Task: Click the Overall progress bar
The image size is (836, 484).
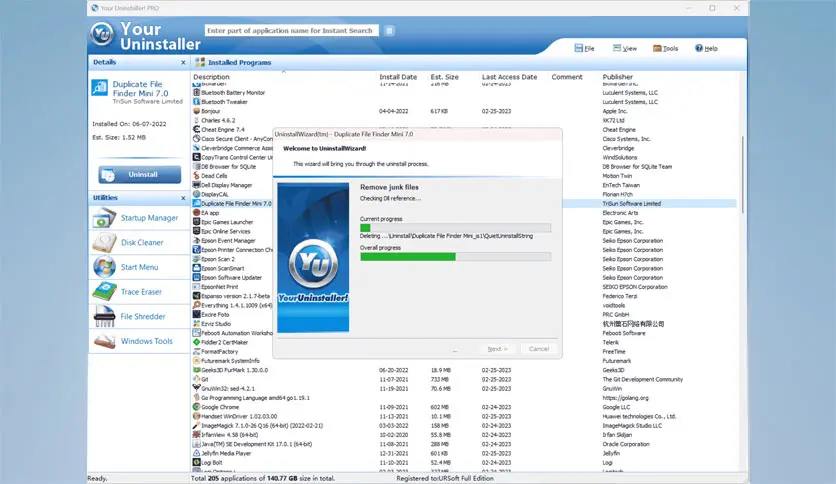Action: click(455, 256)
